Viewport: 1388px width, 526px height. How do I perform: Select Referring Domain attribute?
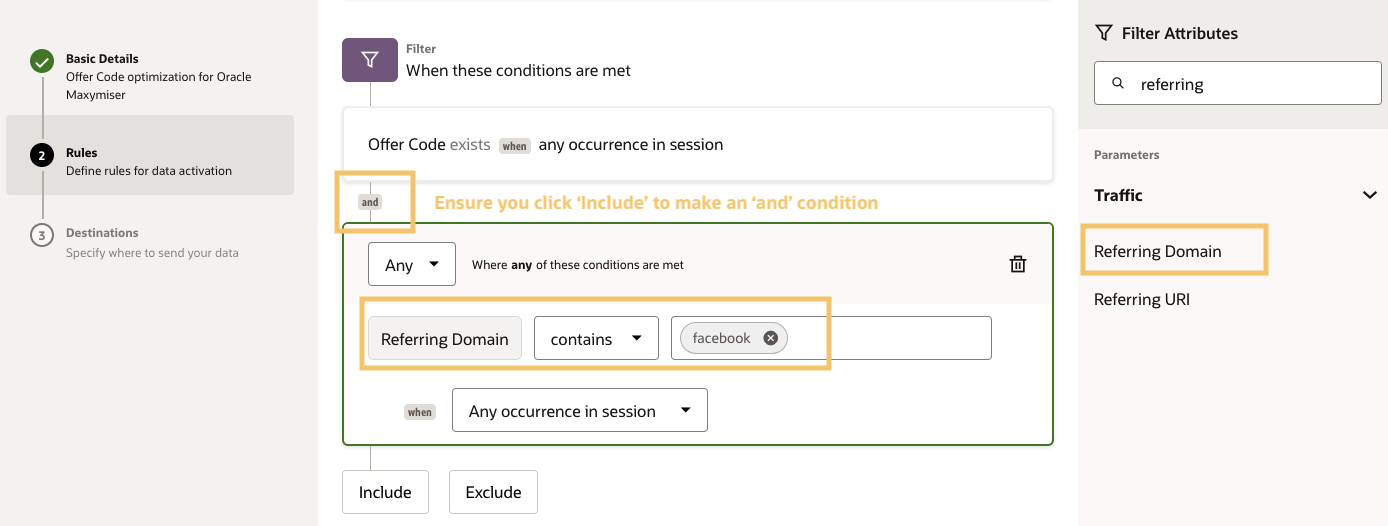coord(1158,251)
